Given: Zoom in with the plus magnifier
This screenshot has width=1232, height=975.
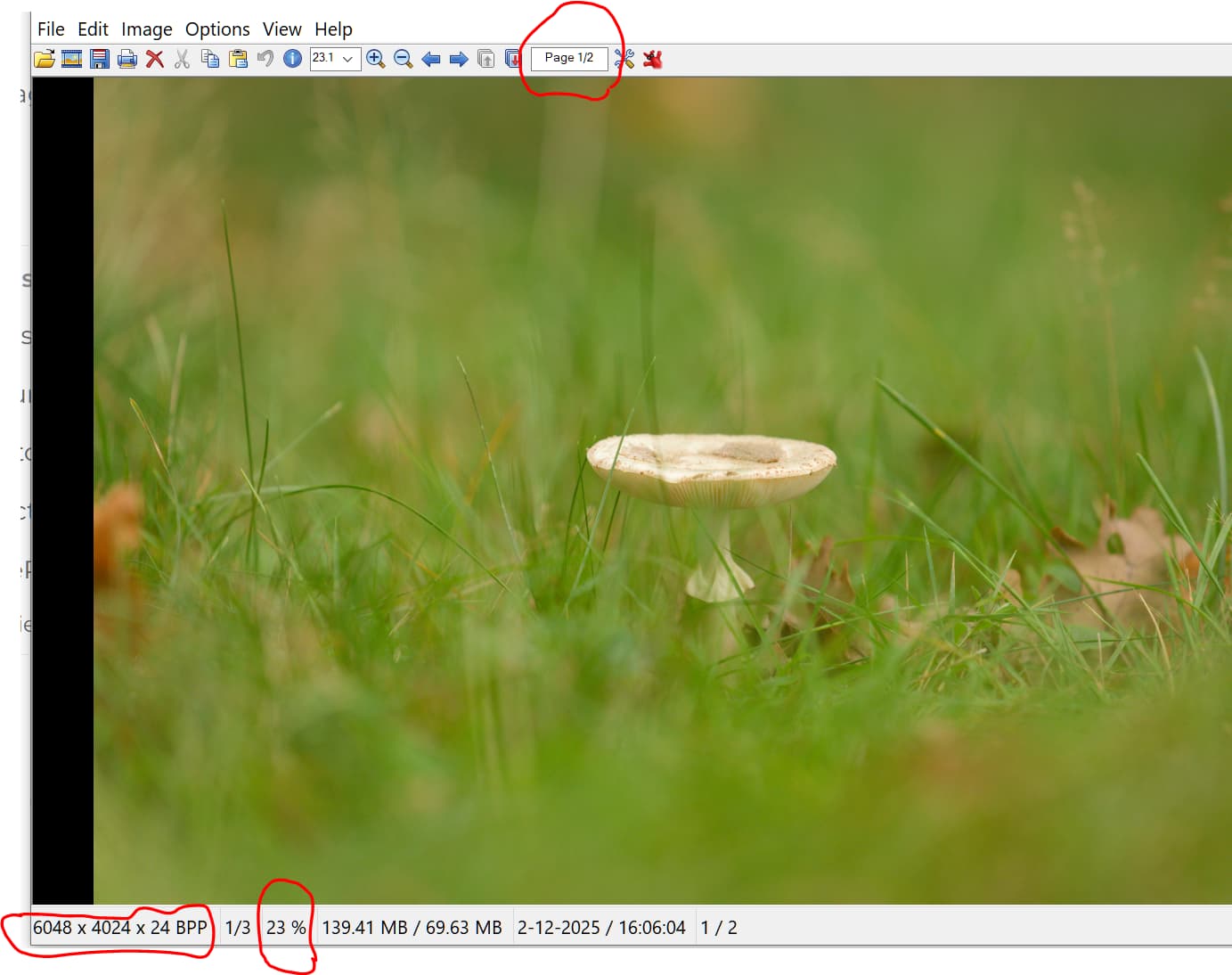Looking at the screenshot, I should pos(375,59).
